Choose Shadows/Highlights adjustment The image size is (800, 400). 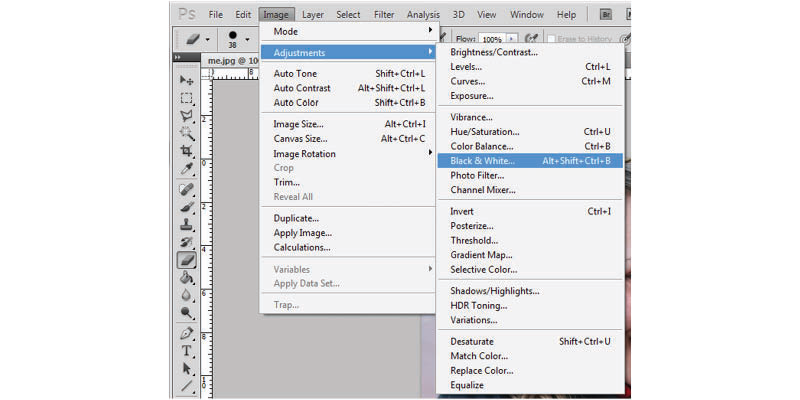click(x=530, y=291)
